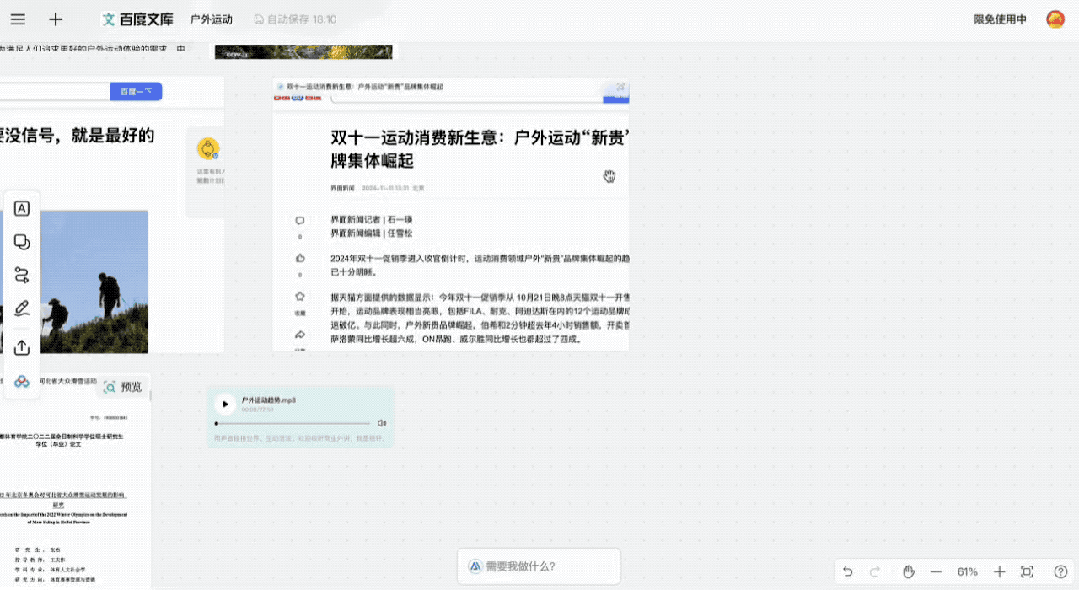Screen dimensions: 1079x590
Task: Zoom in with the plus icon
Action: coord(1000,571)
